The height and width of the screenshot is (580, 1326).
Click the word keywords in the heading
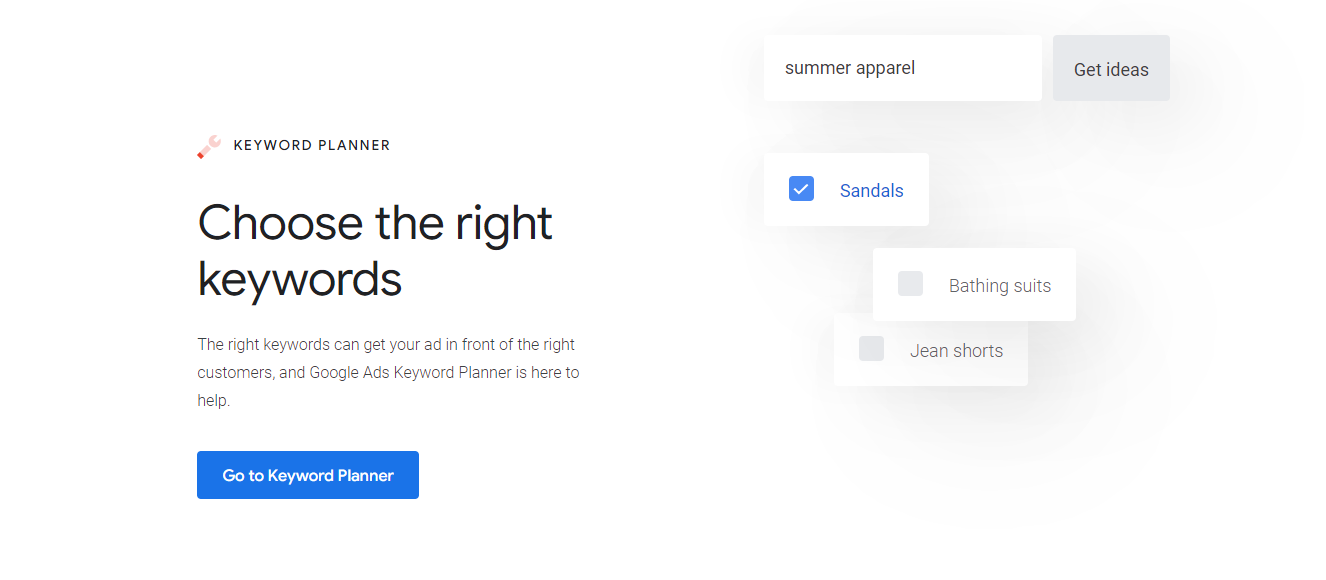300,279
